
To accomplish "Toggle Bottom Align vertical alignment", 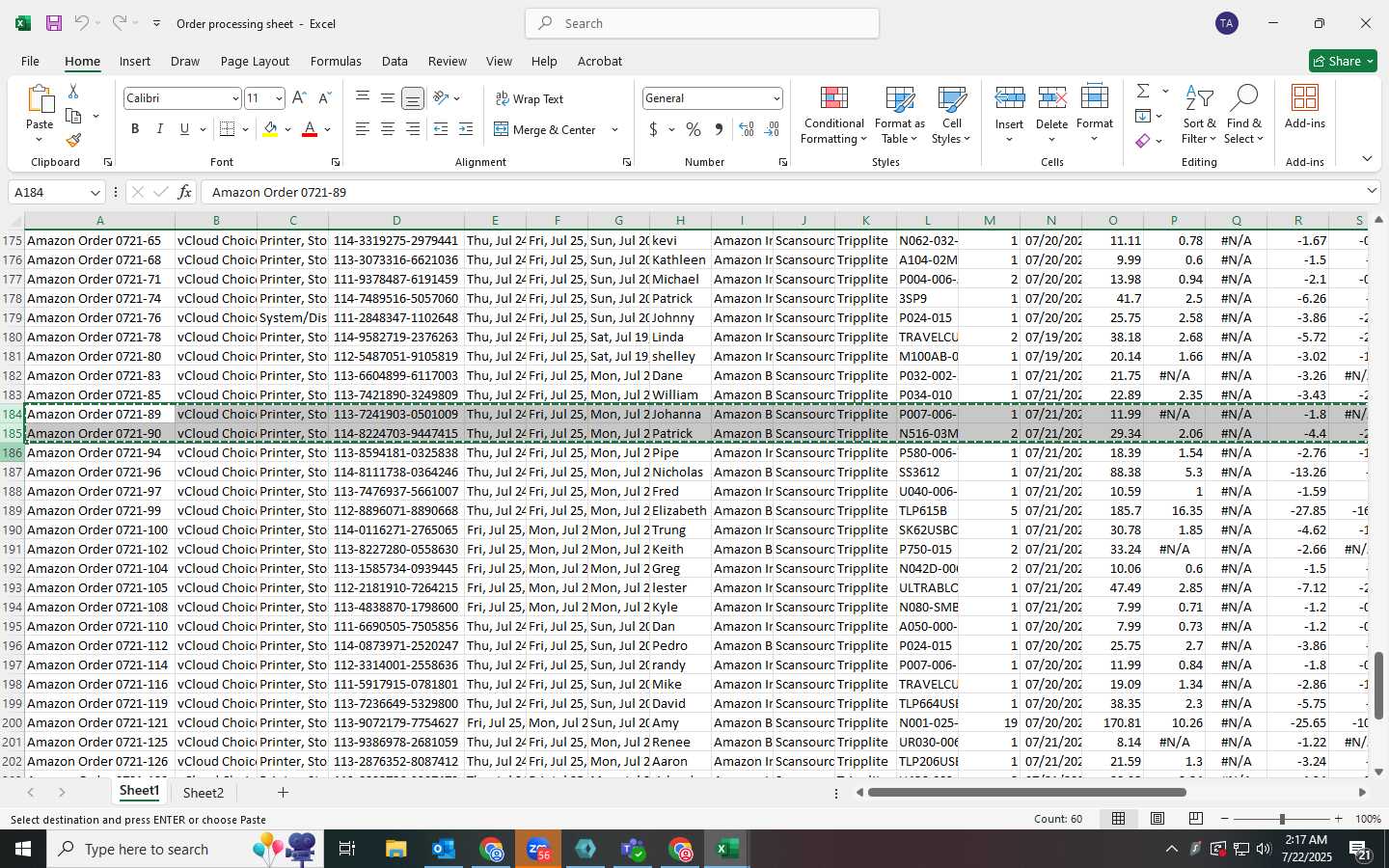I will point(412,98).
